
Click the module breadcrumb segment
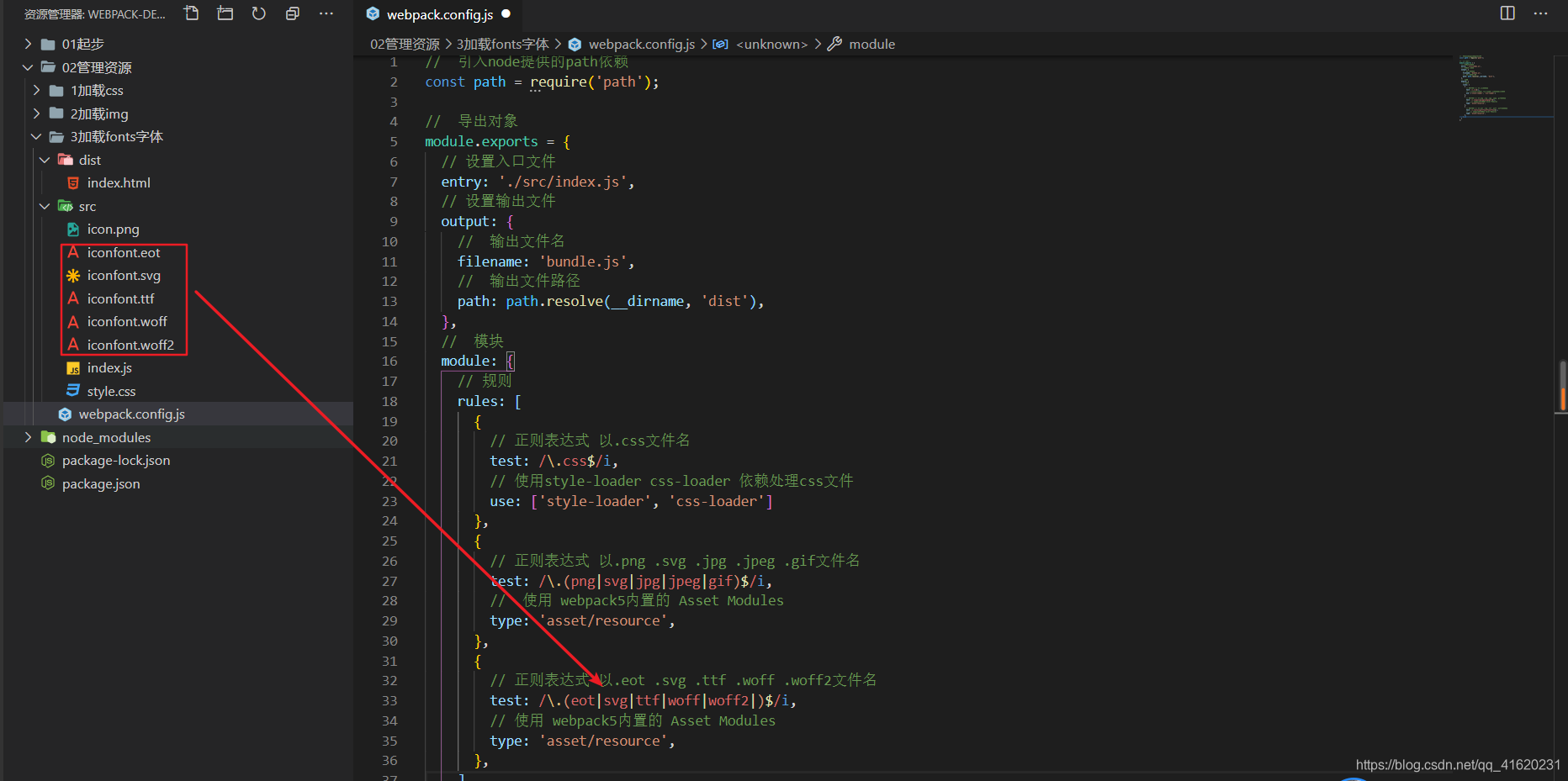point(871,44)
